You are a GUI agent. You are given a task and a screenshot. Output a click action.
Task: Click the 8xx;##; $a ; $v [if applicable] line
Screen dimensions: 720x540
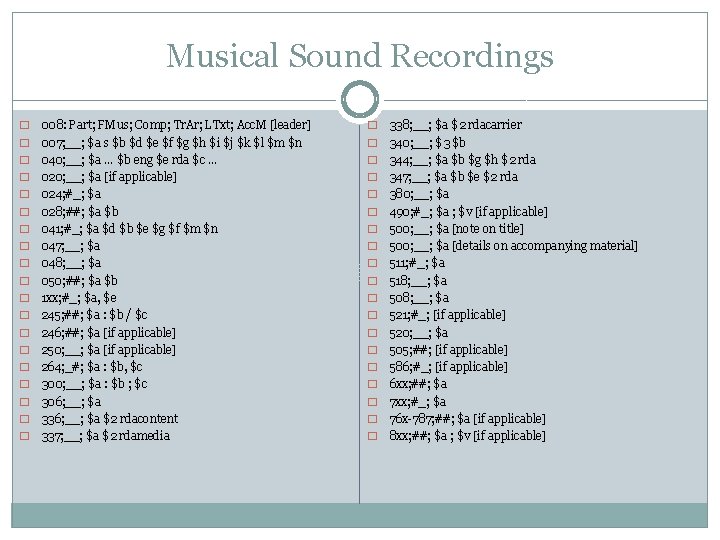(x=467, y=436)
